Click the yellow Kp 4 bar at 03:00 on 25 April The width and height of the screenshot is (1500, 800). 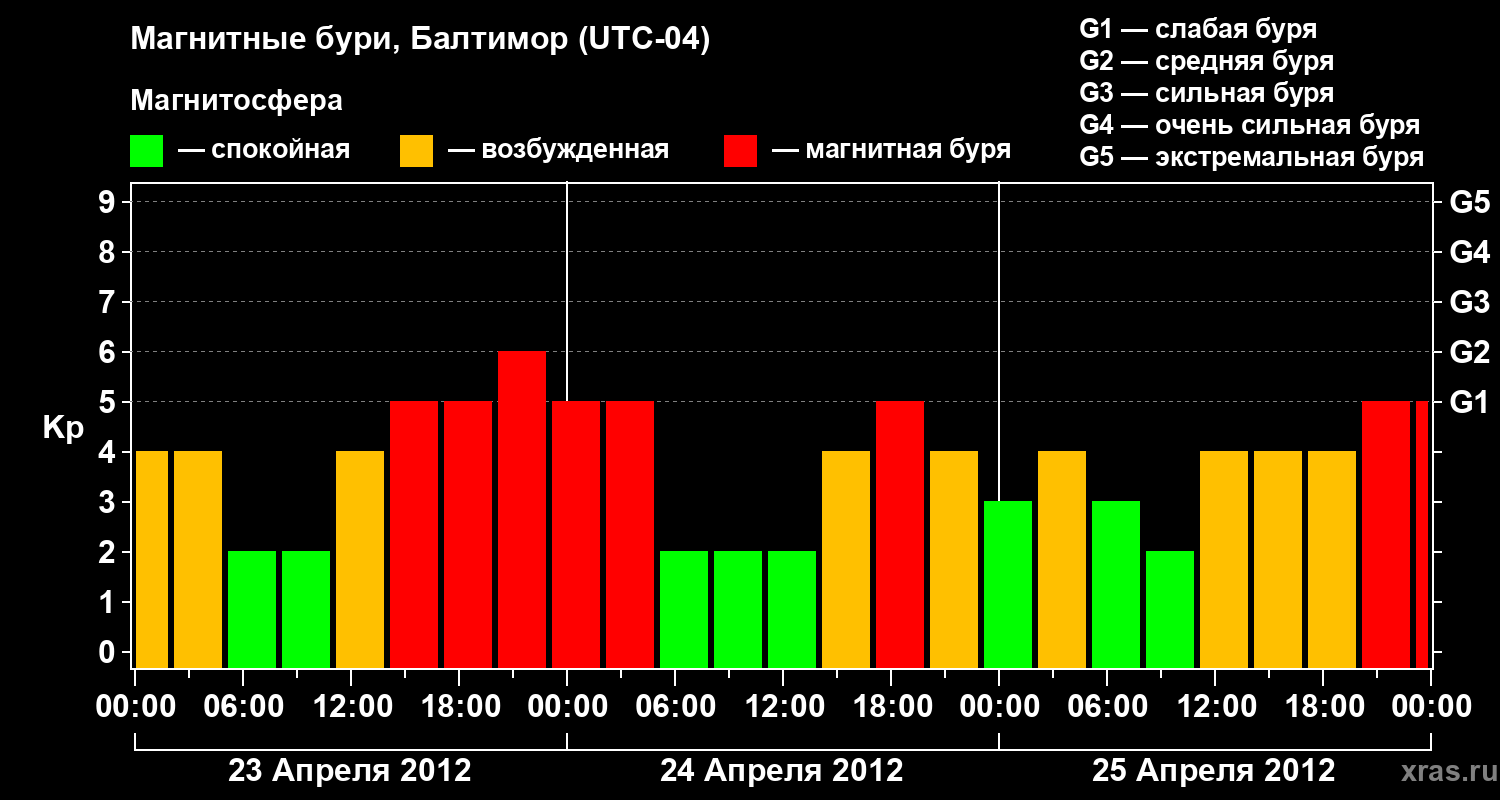point(1062,559)
